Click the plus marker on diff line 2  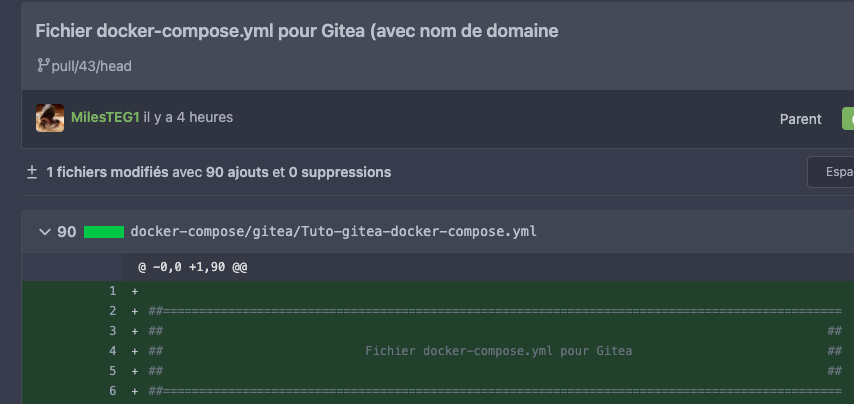pyautogui.click(x=135, y=311)
